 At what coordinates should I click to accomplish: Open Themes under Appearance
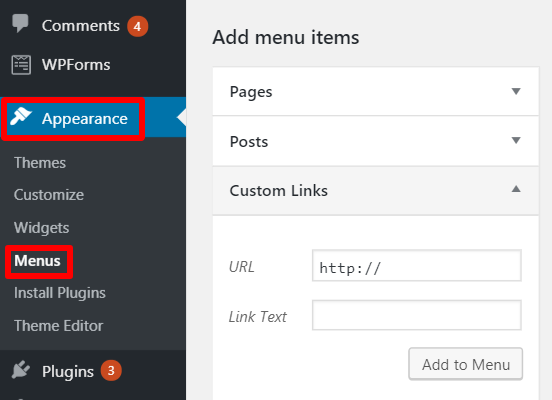pyautogui.click(x=40, y=163)
